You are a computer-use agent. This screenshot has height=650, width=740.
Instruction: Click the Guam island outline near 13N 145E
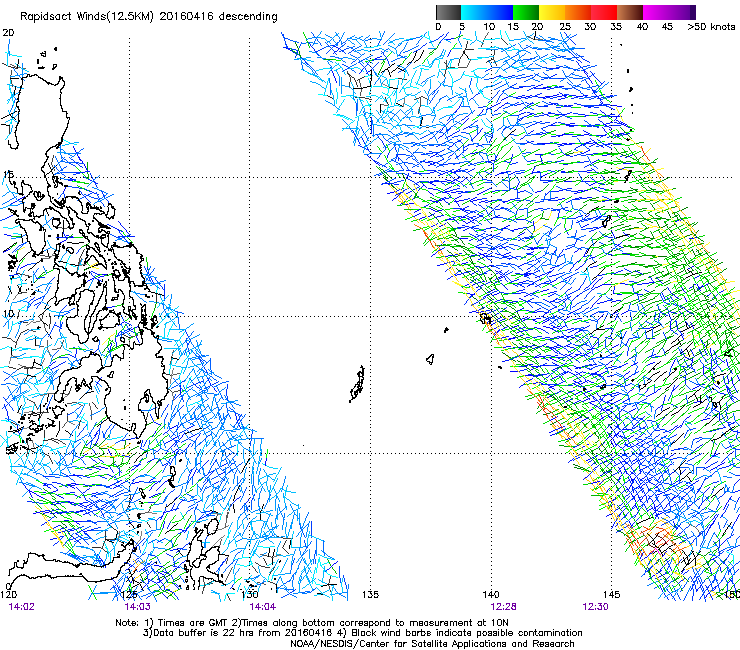click(x=606, y=221)
